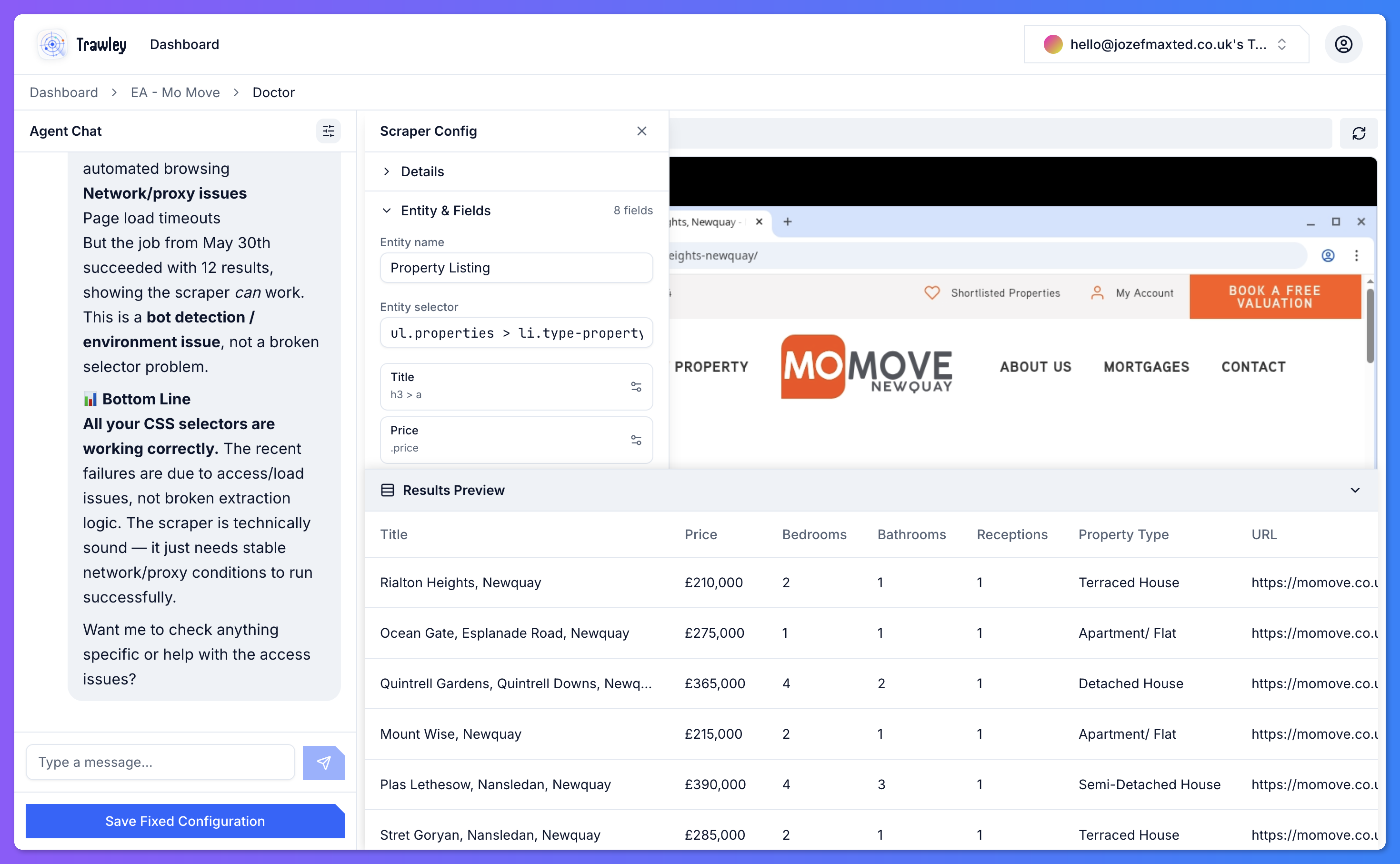Viewport: 1400px width, 864px height.
Task: Open a new tab in embedded browser
Action: (x=787, y=221)
